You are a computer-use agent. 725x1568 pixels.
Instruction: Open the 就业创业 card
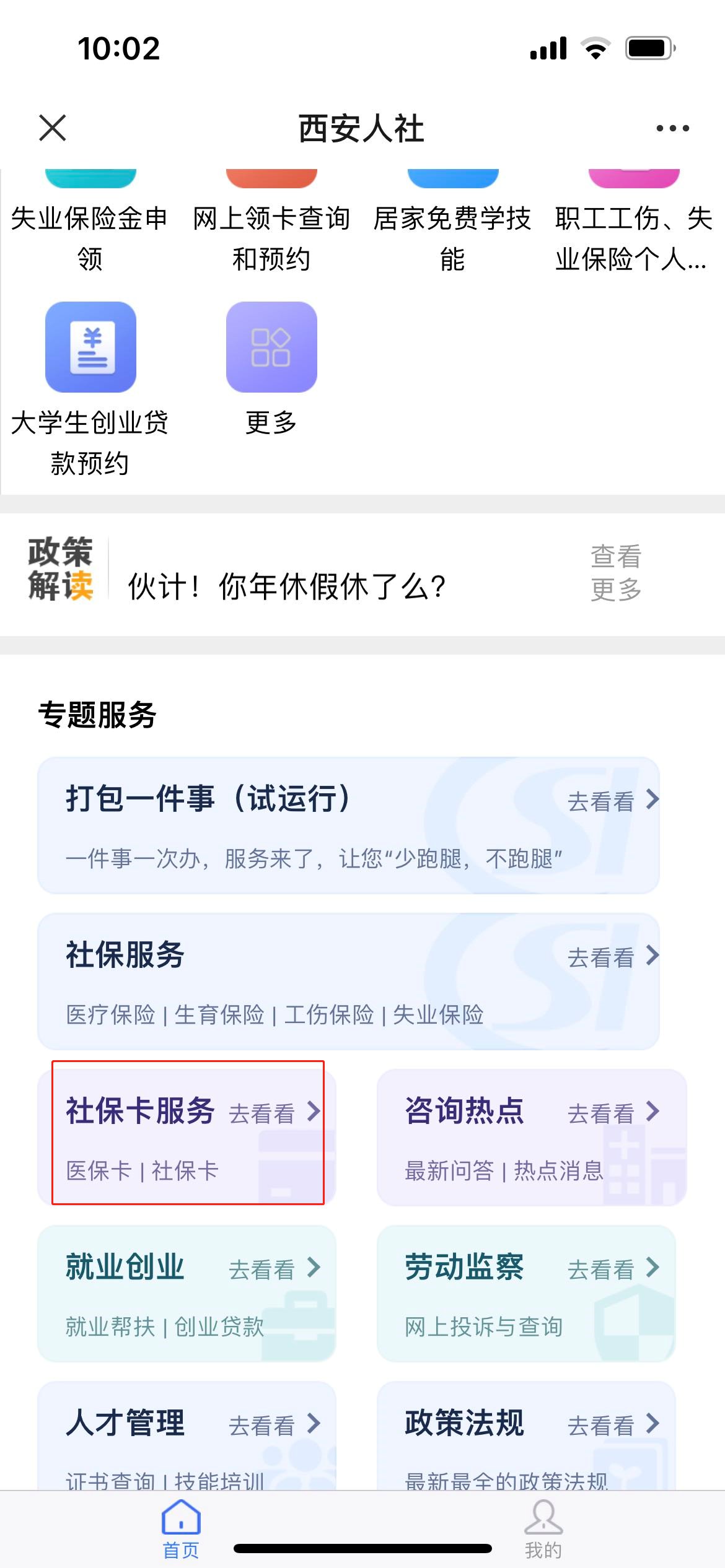[187, 1293]
